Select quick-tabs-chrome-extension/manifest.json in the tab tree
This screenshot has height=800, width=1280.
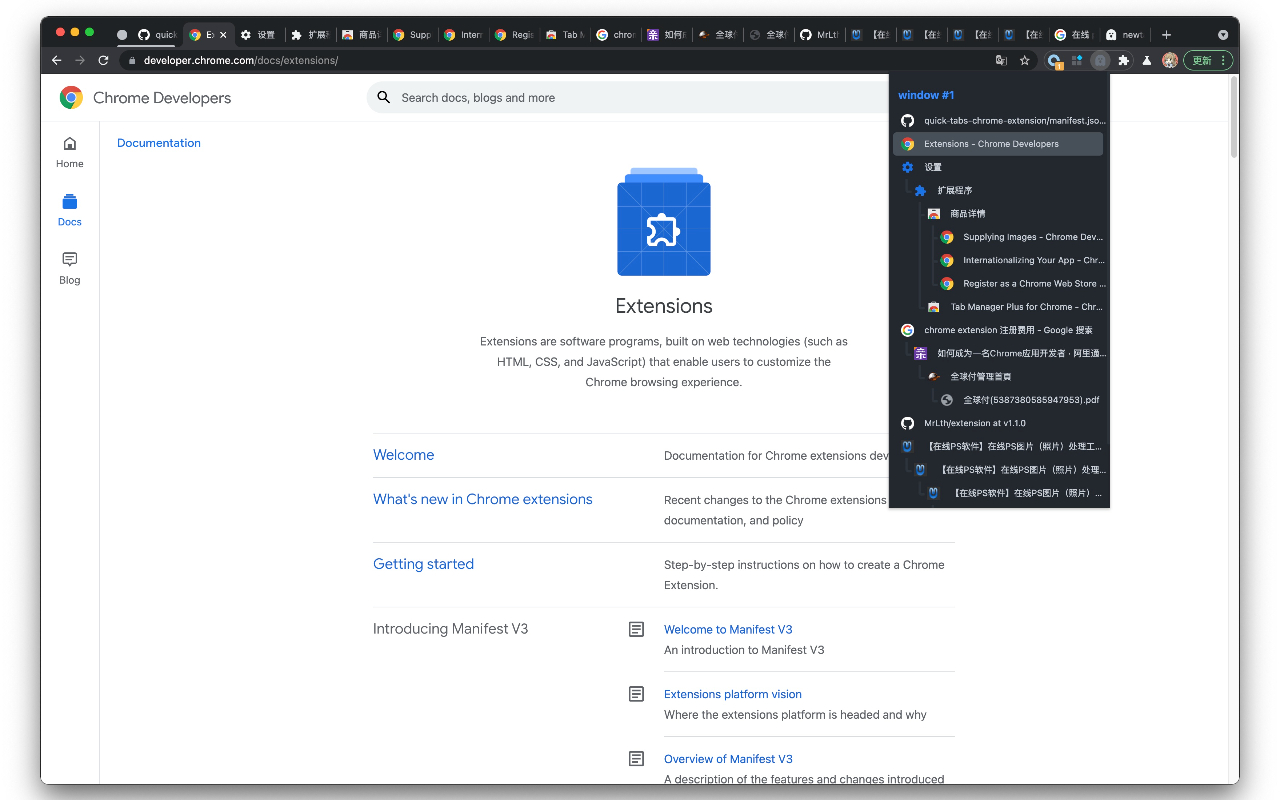click(998, 120)
